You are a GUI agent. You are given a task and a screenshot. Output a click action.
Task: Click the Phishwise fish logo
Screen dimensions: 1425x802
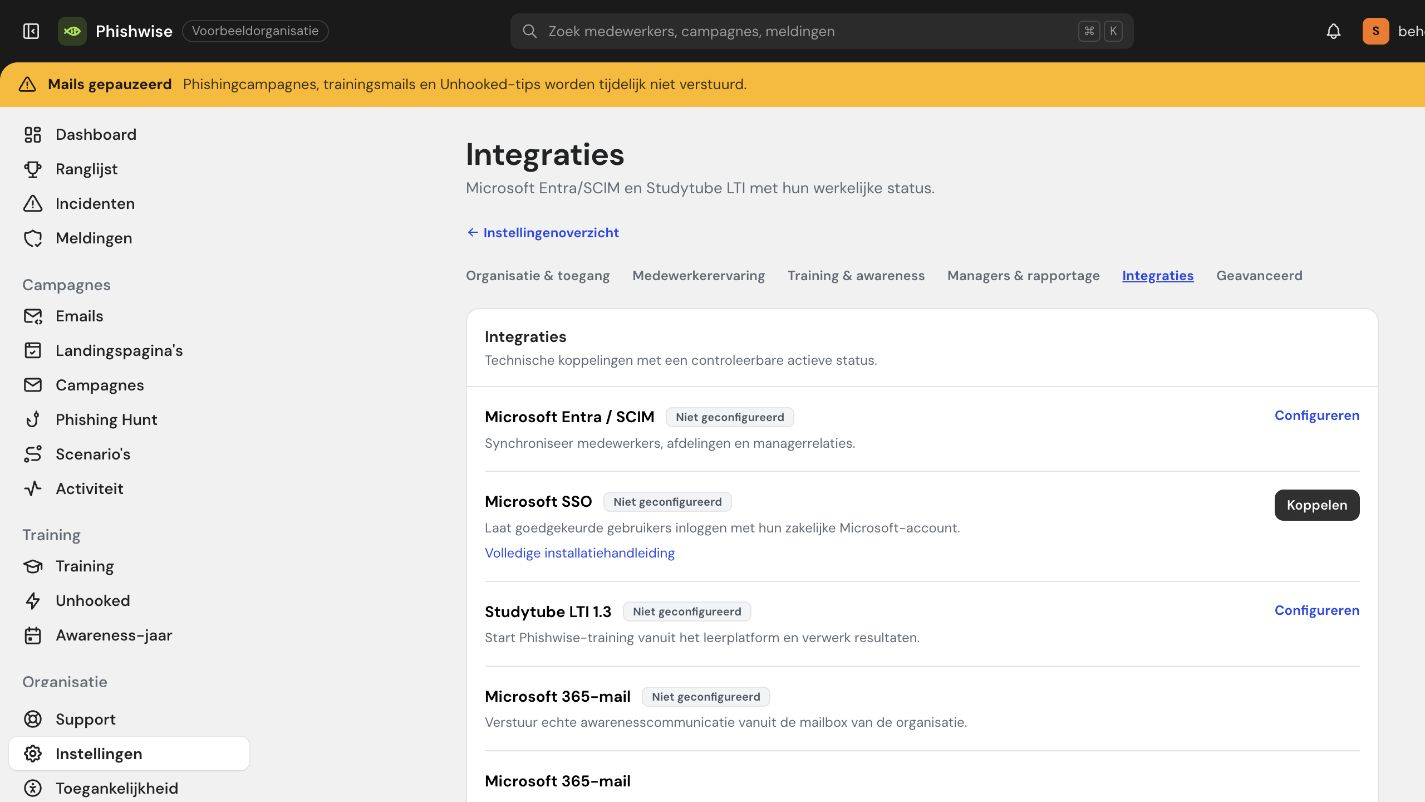click(x=72, y=31)
